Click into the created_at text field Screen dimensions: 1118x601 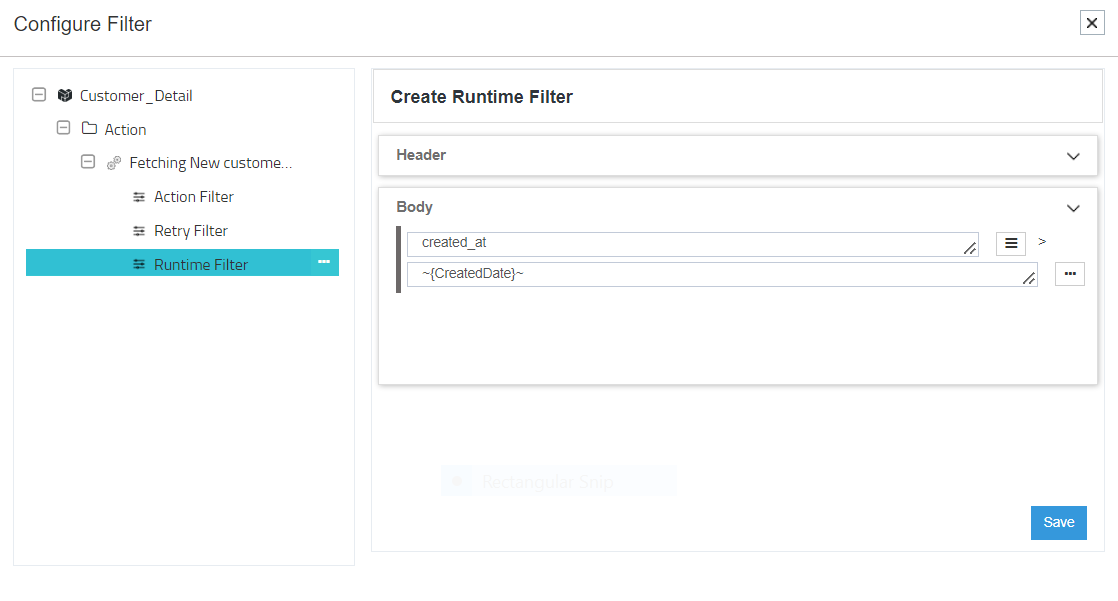point(690,244)
